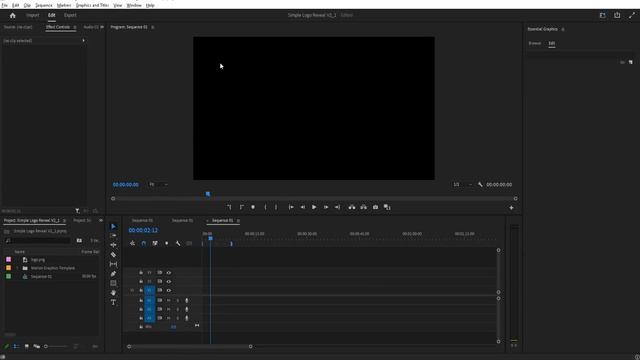Toggle Linked Selection in the timeline
Image resolution: width=640 pixels, height=360 pixels.
click(155, 243)
